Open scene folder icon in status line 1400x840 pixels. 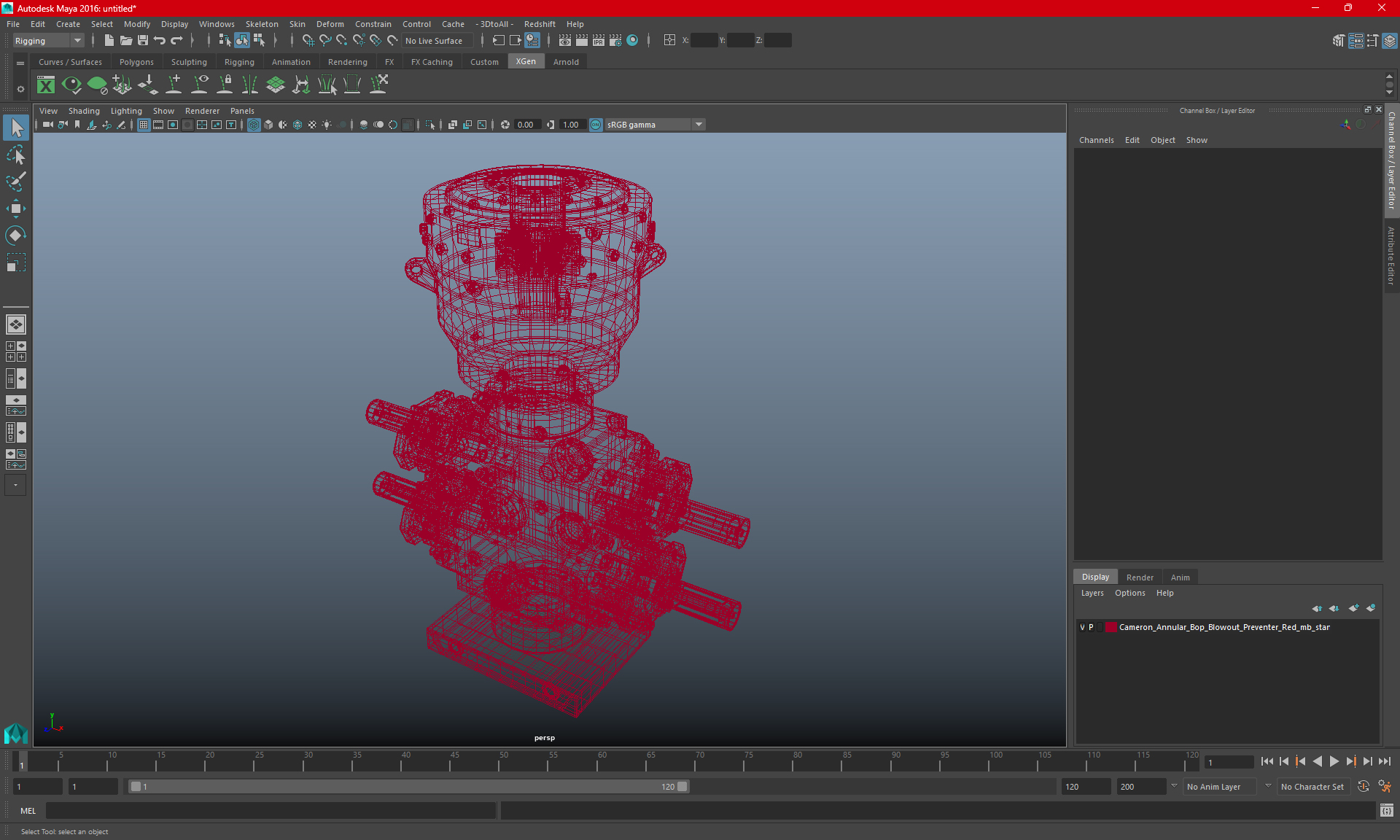tap(126, 41)
